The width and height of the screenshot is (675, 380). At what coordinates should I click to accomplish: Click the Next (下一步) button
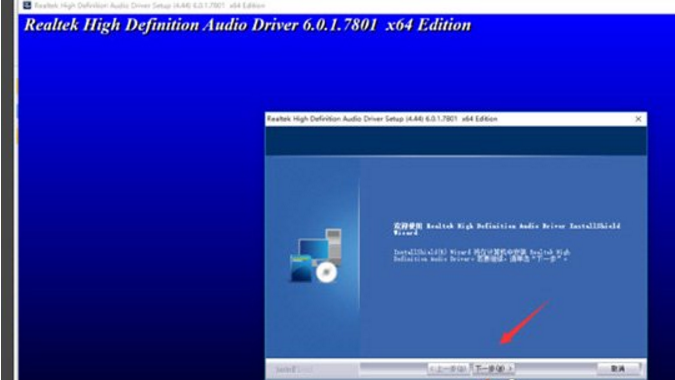click(493, 369)
